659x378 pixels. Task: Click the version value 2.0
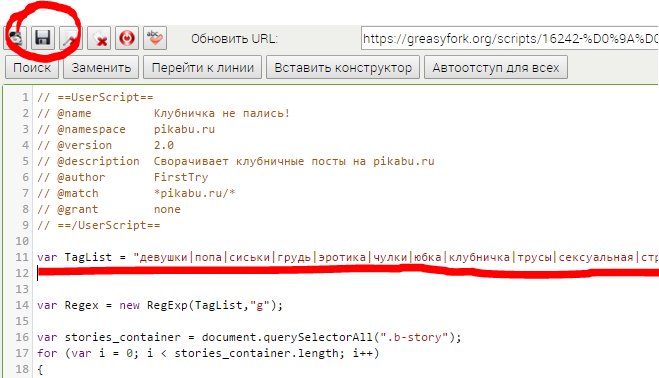pyautogui.click(x=163, y=145)
